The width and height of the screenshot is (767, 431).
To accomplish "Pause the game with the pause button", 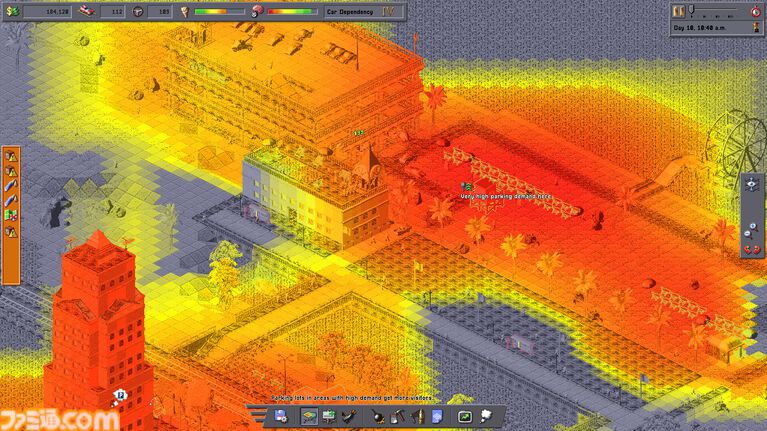I will coord(678,11).
